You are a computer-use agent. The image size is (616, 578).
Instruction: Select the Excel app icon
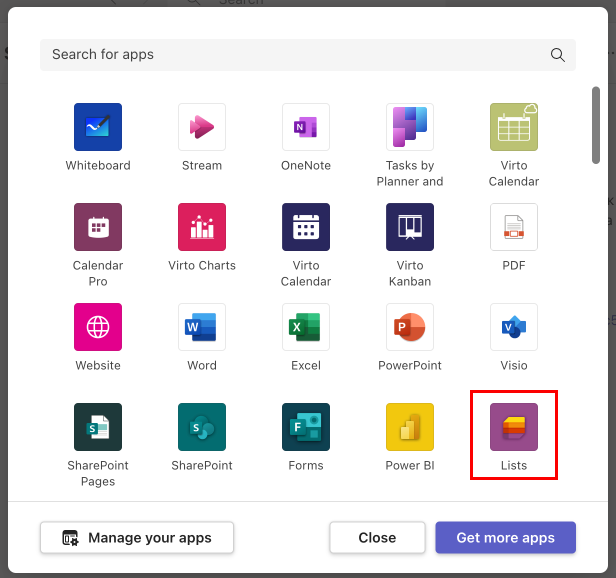click(x=306, y=327)
